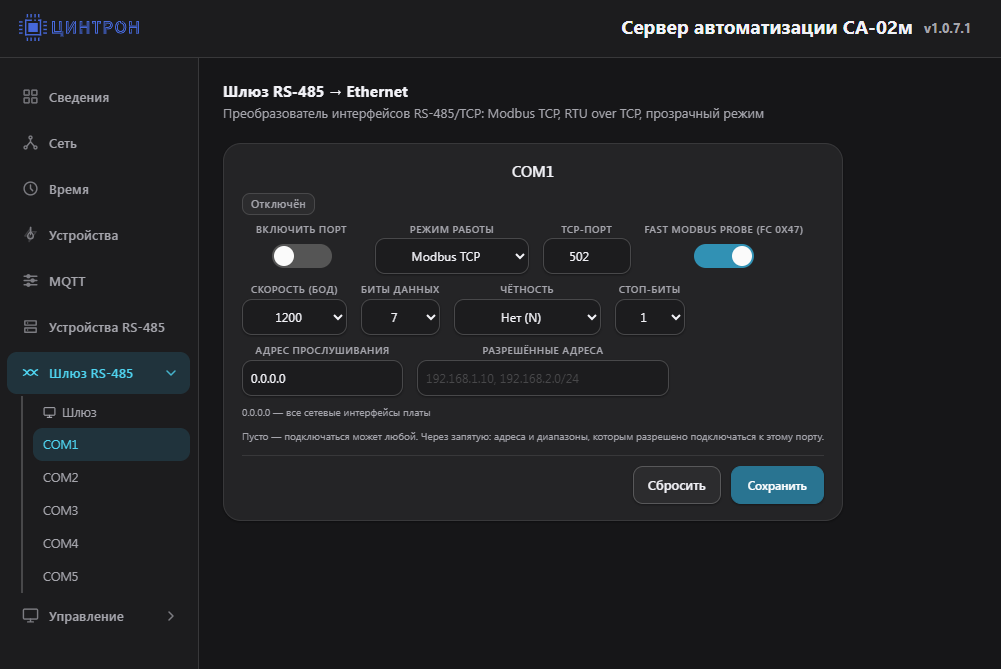Focus the Адрес прослушивания field
Image resolution: width=1001 pixels, height=669 pixels.
322,379
